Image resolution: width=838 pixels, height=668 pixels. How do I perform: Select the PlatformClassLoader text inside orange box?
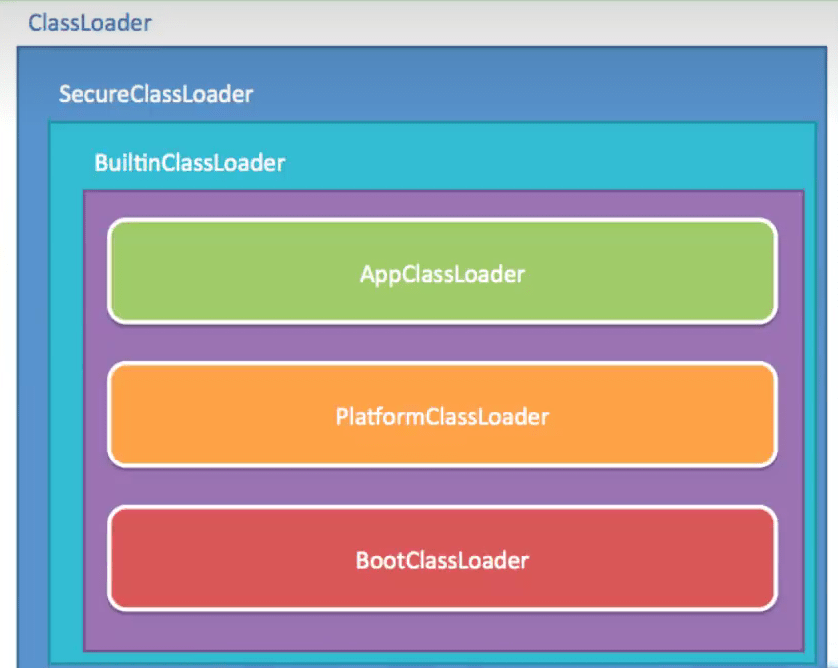point(442,416)
